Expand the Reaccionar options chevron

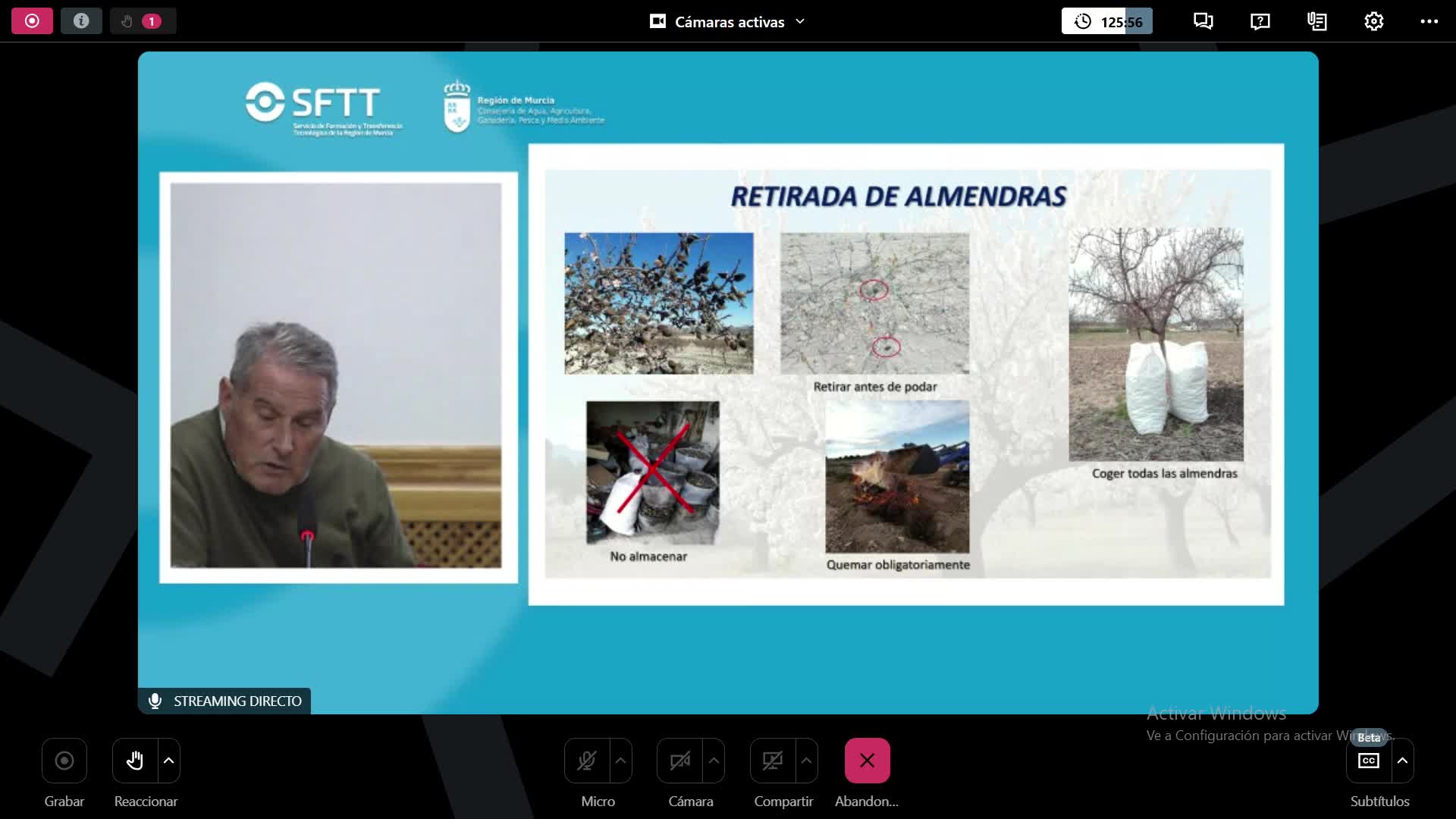[x=169, y=761]
